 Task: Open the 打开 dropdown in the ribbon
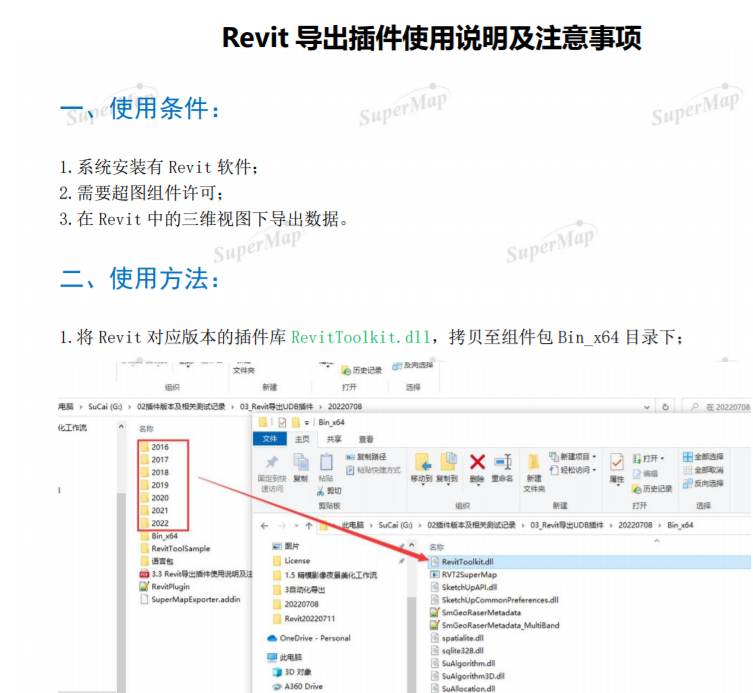point(648,458)
